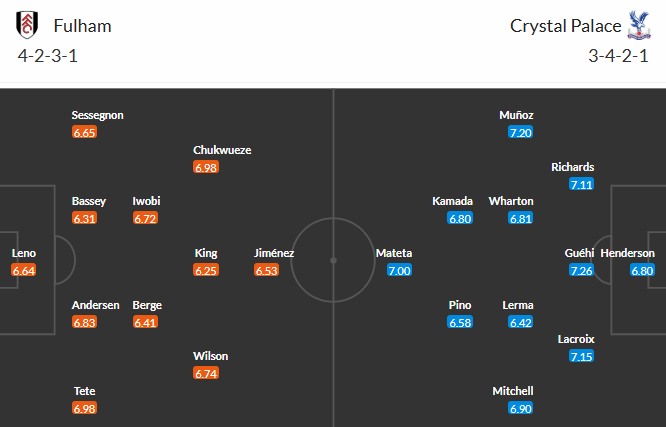
Task: Select Wilson's 6.74 rating badge
Action: (x=206, y=373)
